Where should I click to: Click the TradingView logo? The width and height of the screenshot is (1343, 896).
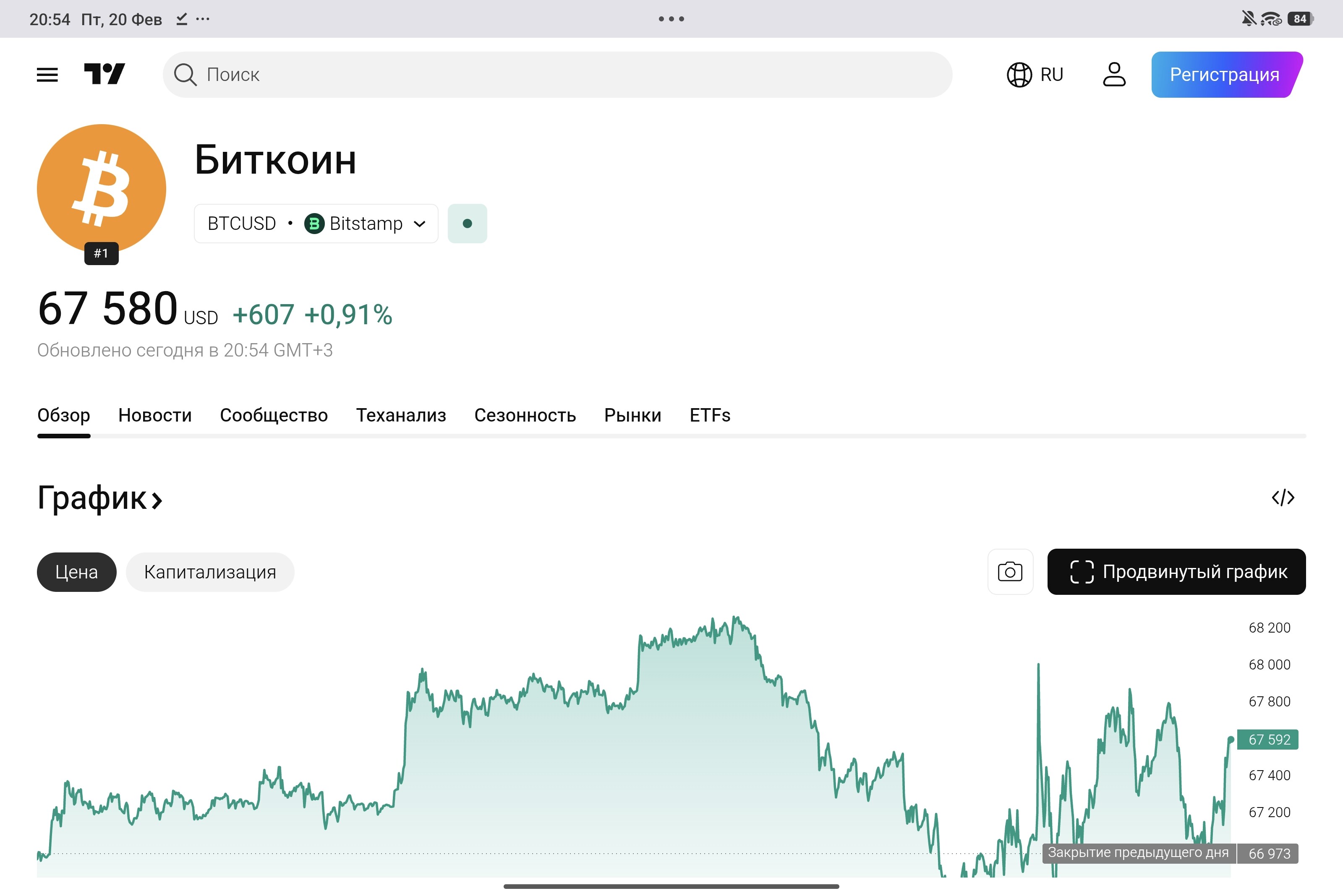click(105, 74)
